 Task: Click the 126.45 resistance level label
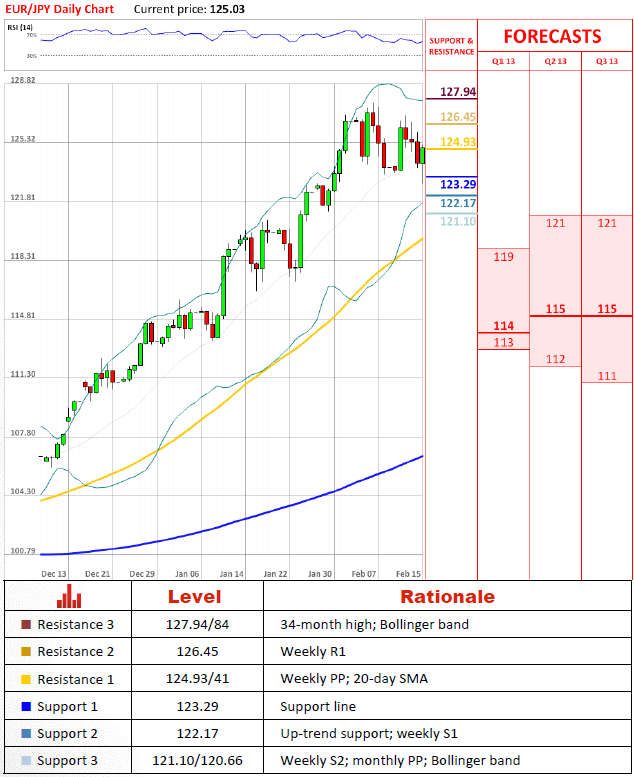point(458,117)
